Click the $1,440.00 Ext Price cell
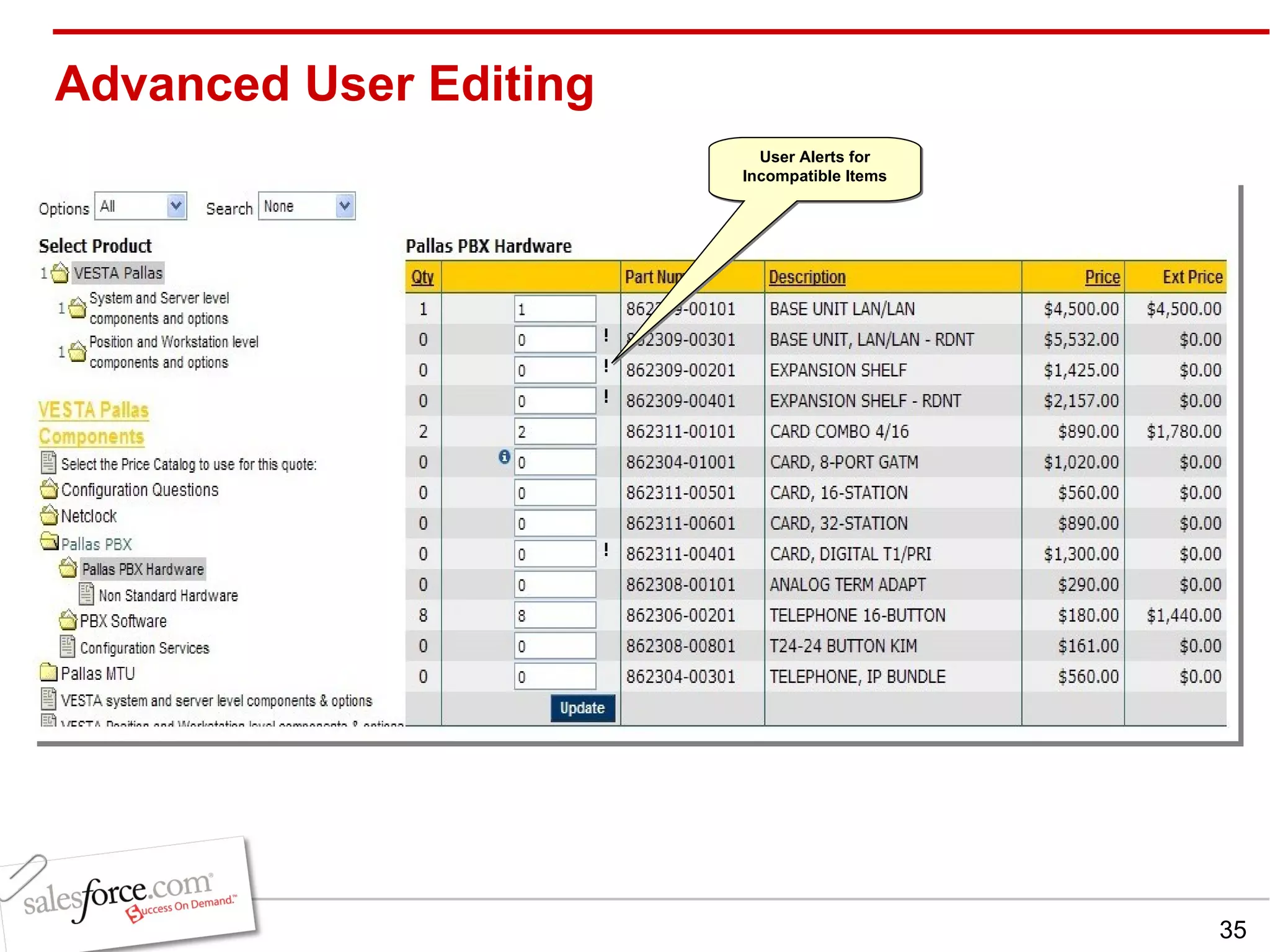Viewport: 1270px width, 952px height. coord(1184,615)
